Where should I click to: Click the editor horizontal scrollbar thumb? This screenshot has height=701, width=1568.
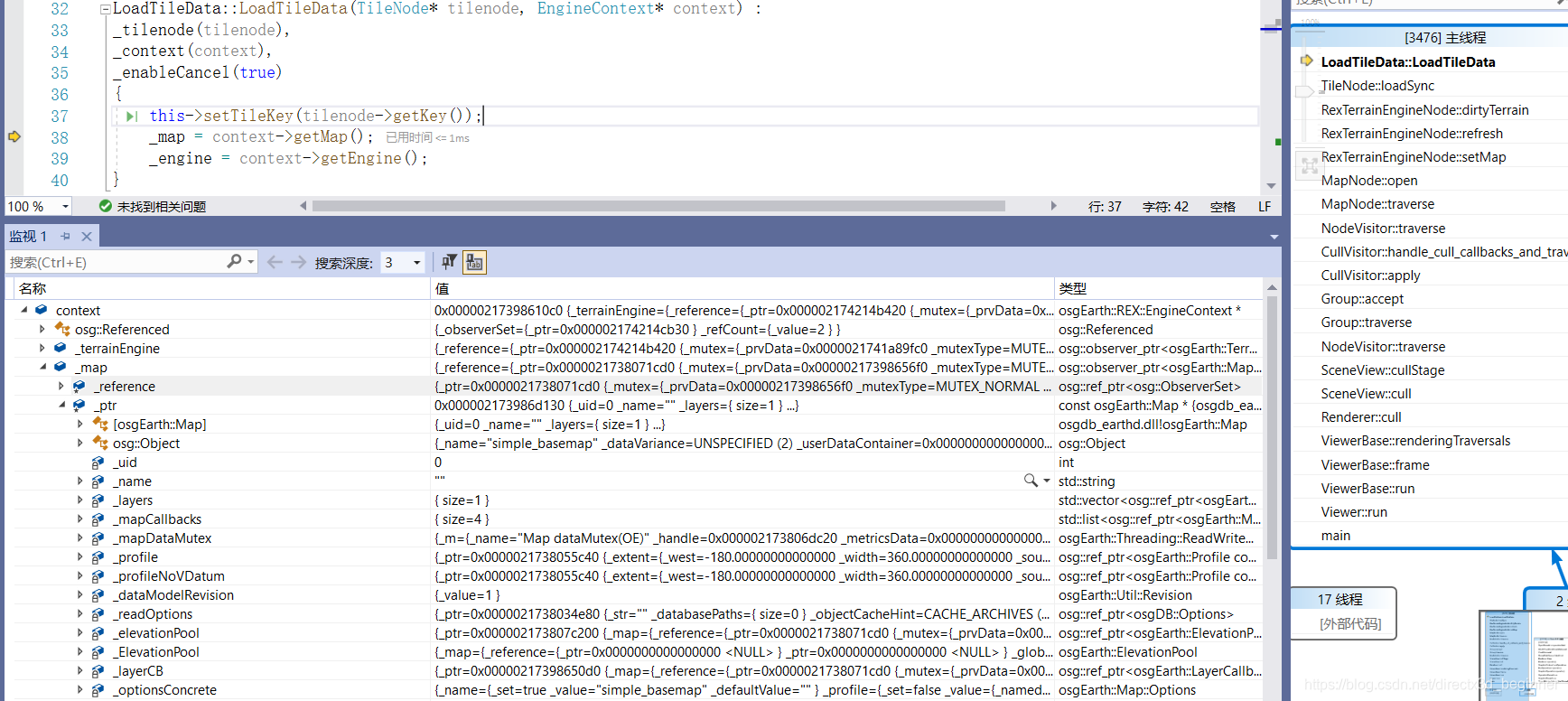pos(658,206)
